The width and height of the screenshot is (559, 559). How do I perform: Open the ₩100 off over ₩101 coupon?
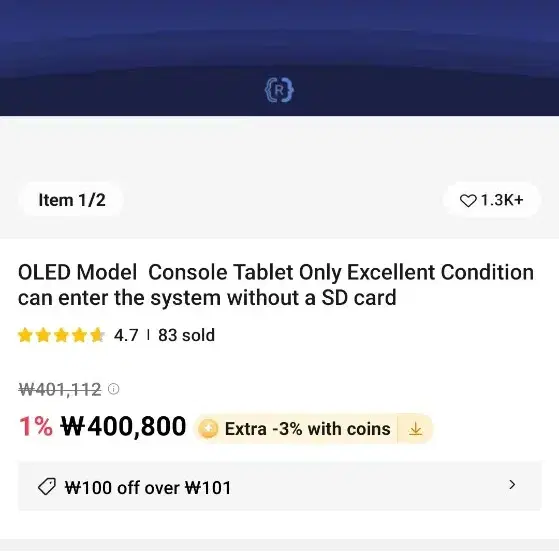[148, 487]
